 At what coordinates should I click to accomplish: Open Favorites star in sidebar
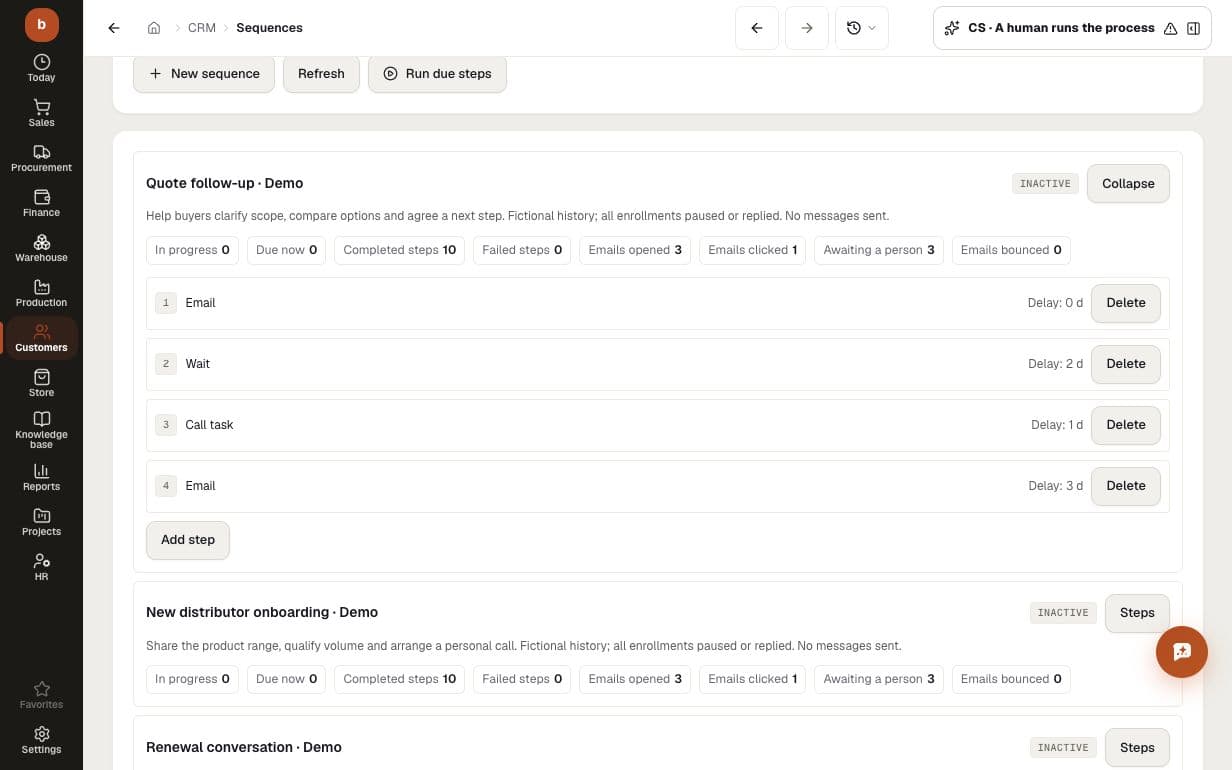pos(41,695)
